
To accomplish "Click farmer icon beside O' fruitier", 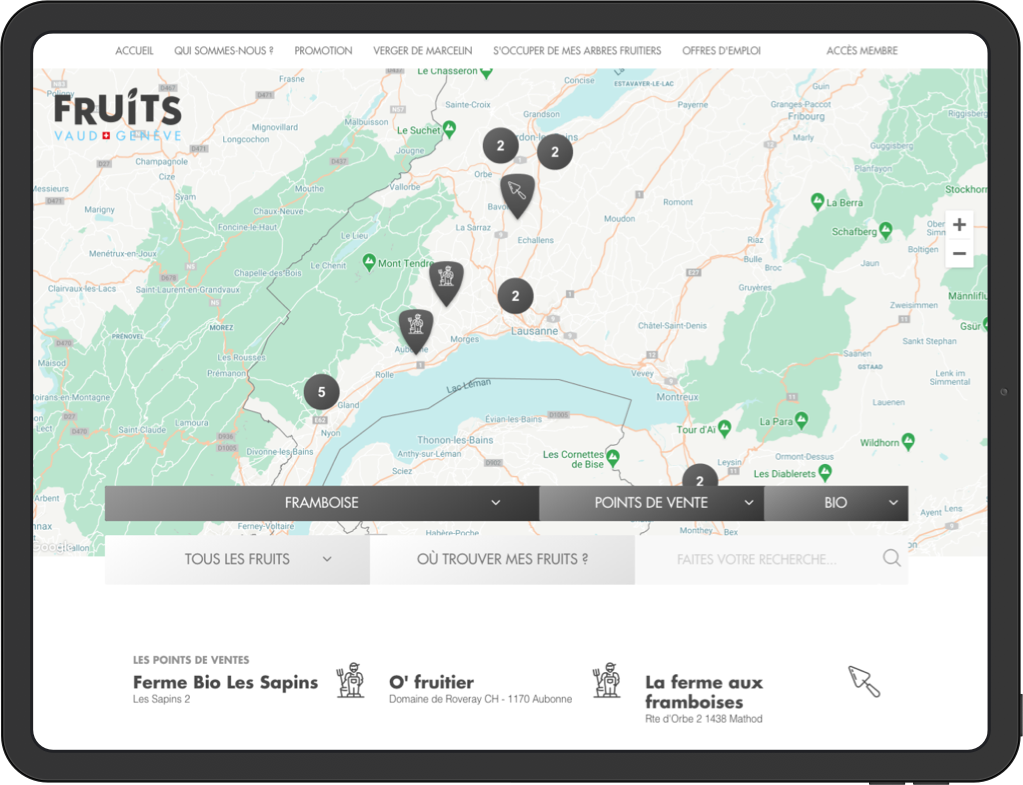I will pyautogui.click(x=607, y=680).
